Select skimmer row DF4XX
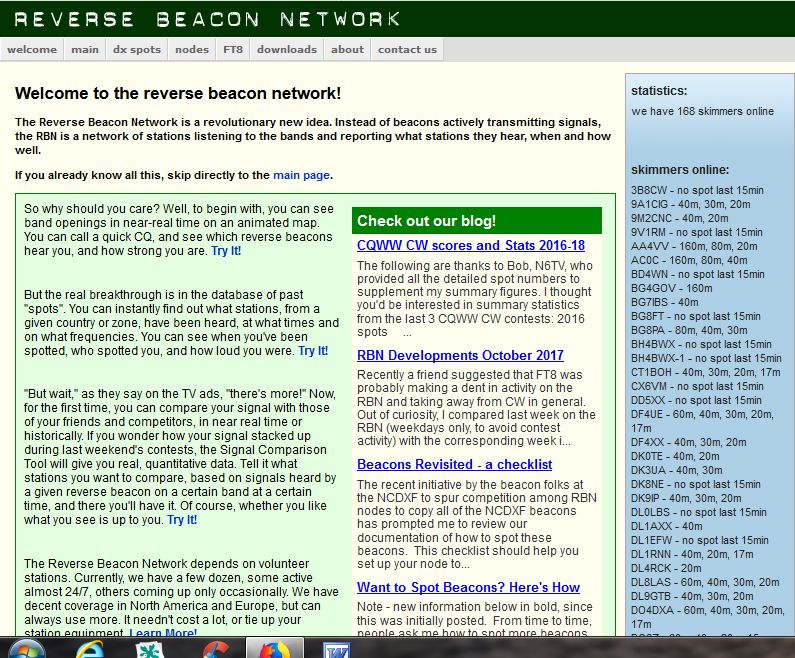Image resolution: width=795 pixels, height=658 pixels. (x=689, y=442)
